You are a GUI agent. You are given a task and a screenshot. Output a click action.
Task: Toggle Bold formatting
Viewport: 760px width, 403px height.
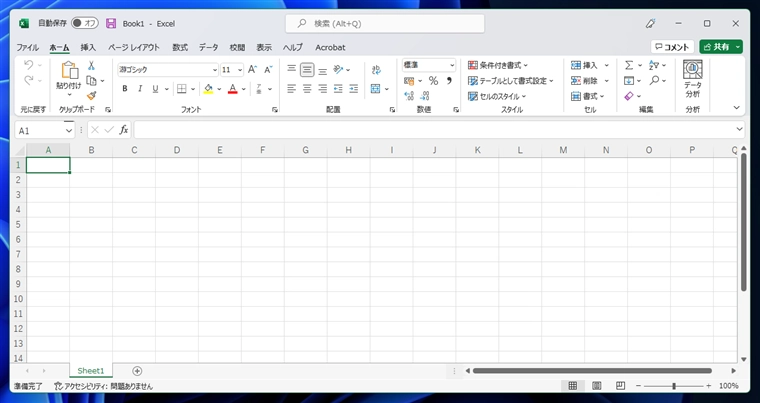125,89
